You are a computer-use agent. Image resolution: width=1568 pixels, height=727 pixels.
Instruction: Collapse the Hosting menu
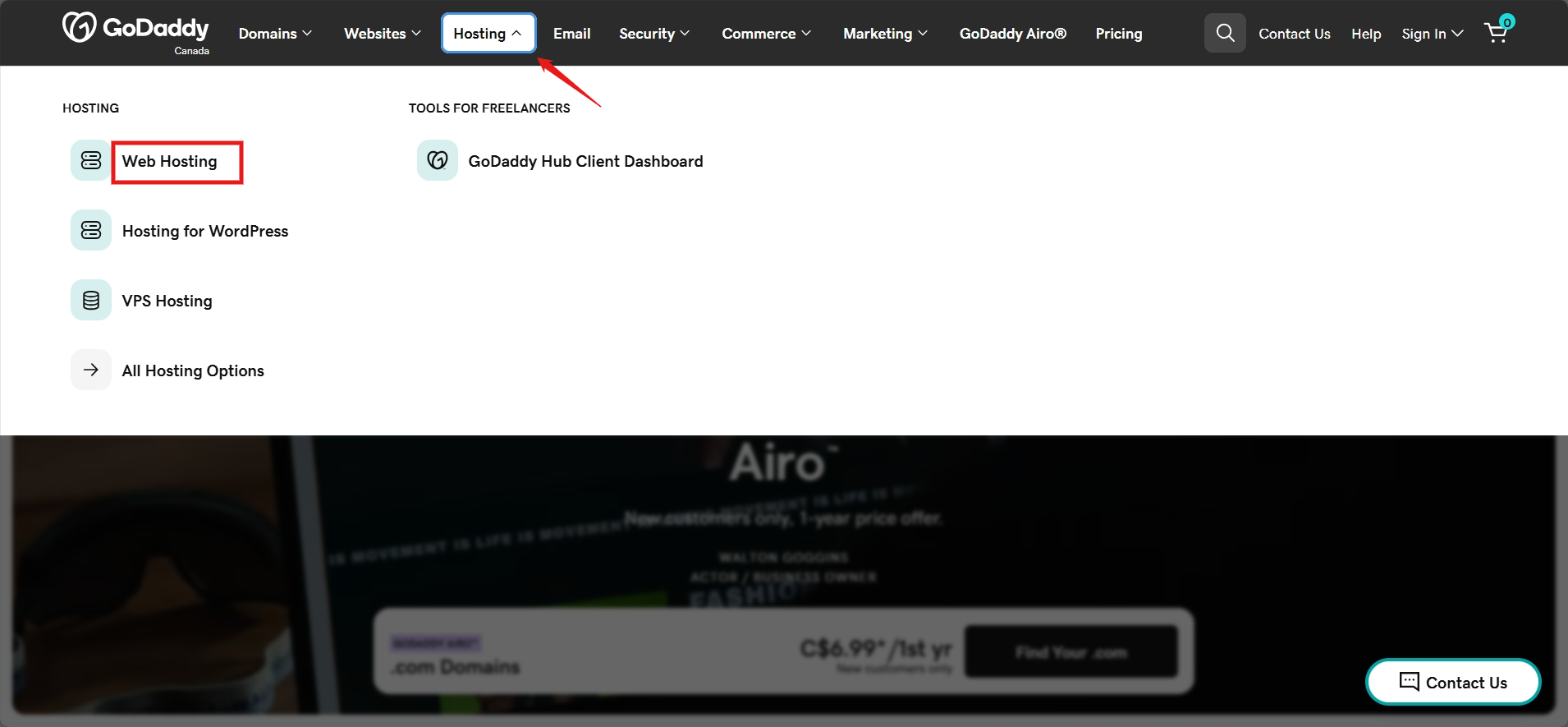[488, 34]
